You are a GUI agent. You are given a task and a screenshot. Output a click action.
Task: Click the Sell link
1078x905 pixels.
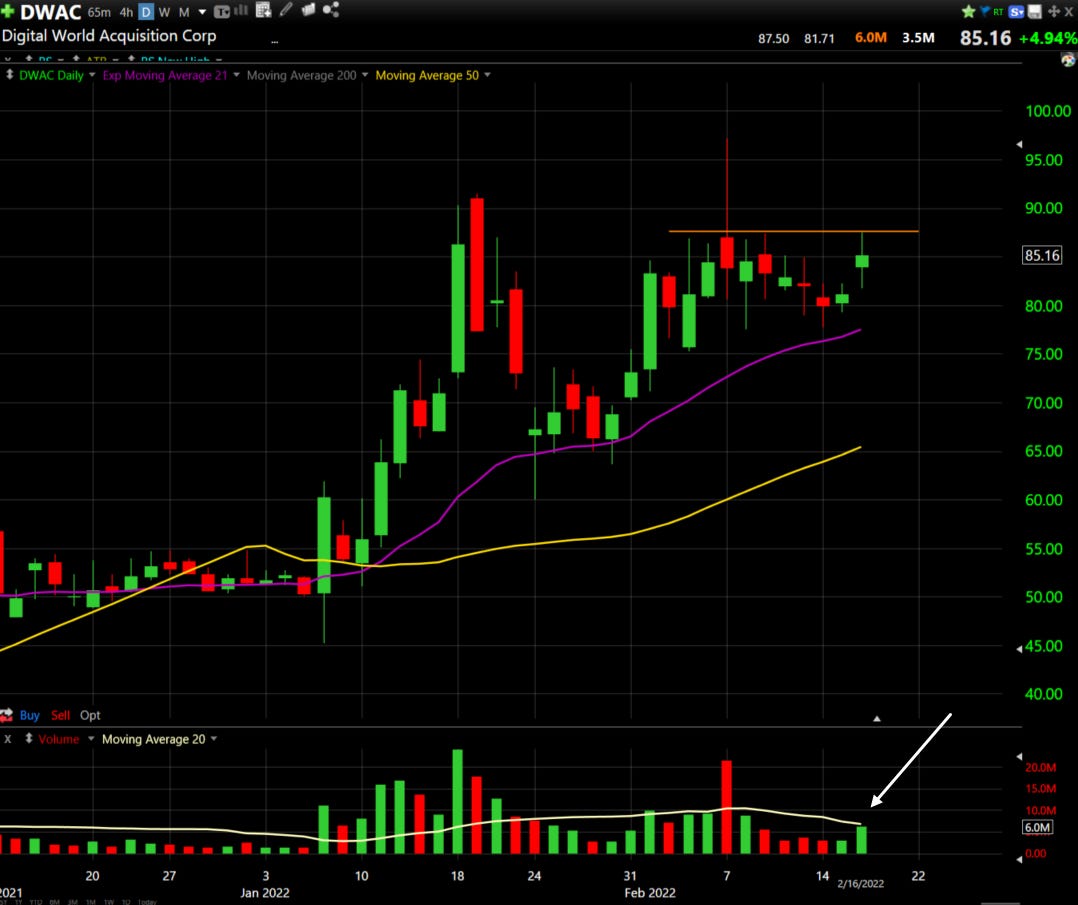pos(60,715)
